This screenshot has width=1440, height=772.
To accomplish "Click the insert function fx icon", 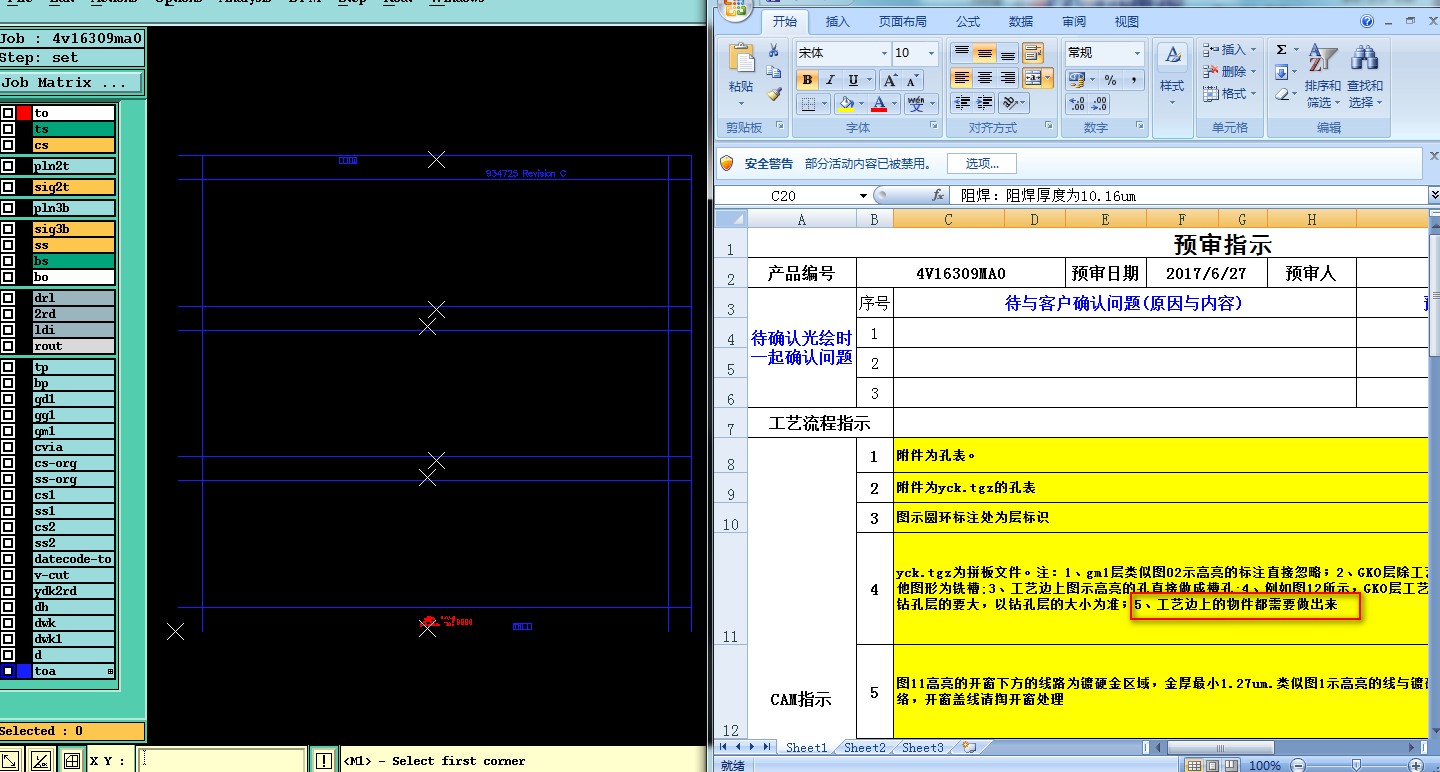I will (x=938, y=195).
